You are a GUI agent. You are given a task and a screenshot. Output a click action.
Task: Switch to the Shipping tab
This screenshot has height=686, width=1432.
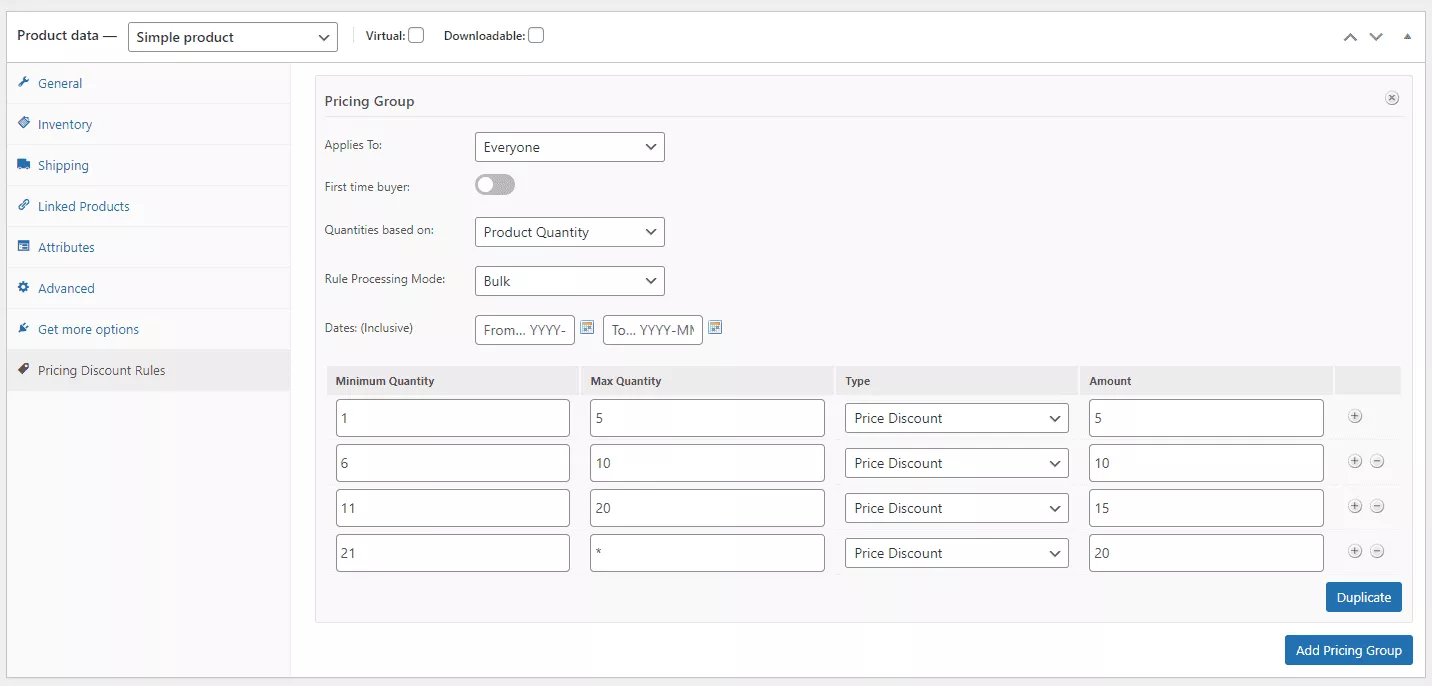click(x=148, y=165)
